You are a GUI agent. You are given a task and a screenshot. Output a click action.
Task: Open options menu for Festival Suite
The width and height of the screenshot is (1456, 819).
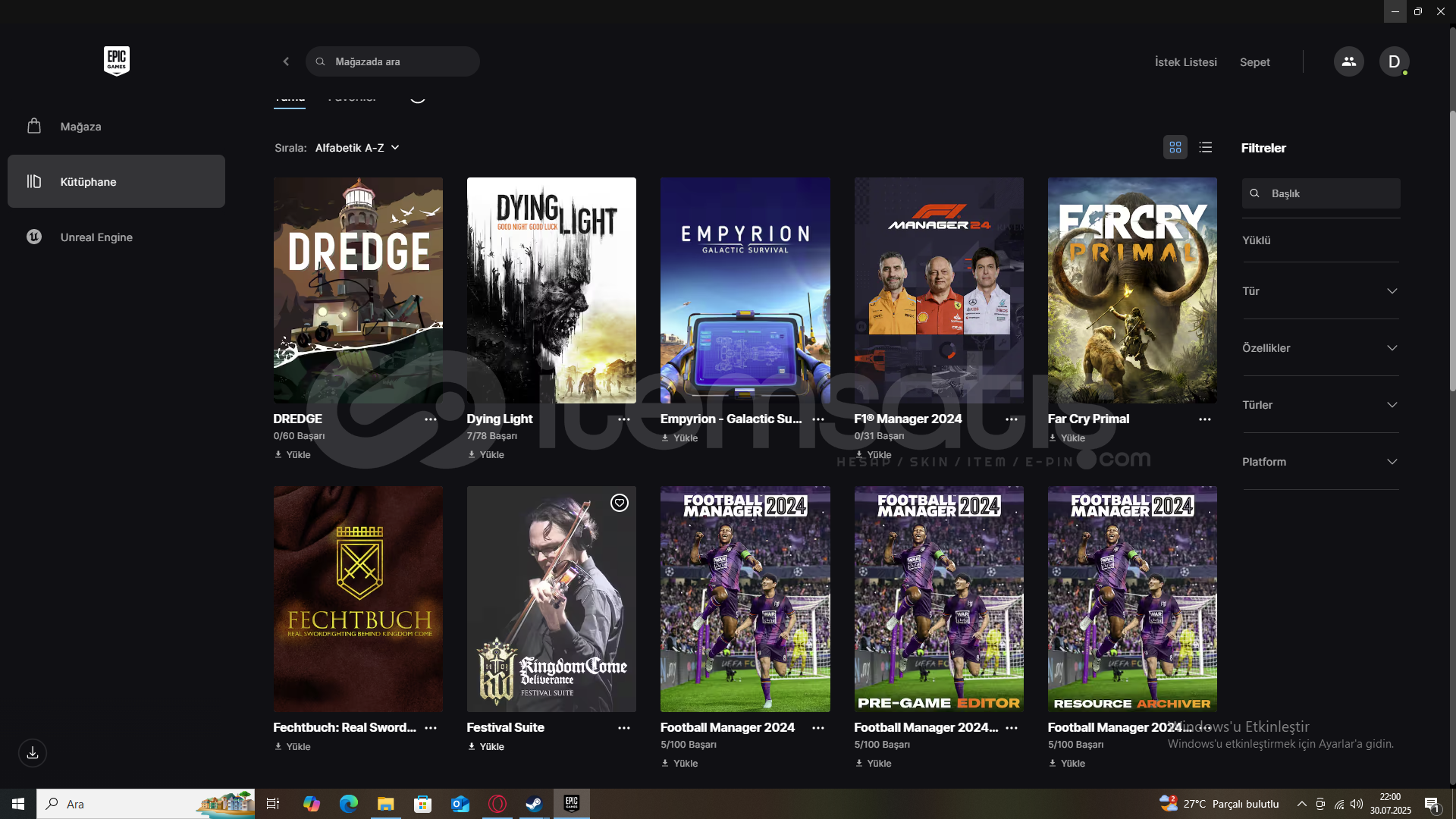[x=624, y=728]
